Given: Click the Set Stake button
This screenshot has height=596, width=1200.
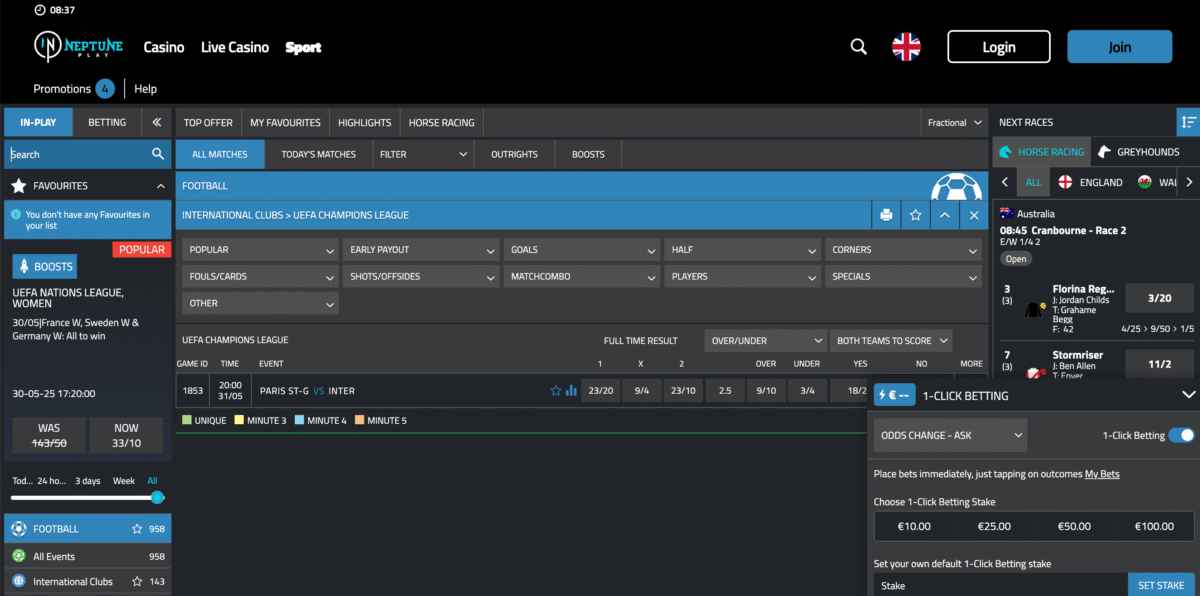Looking at the screenshot, I should [x=1161, y=586].
